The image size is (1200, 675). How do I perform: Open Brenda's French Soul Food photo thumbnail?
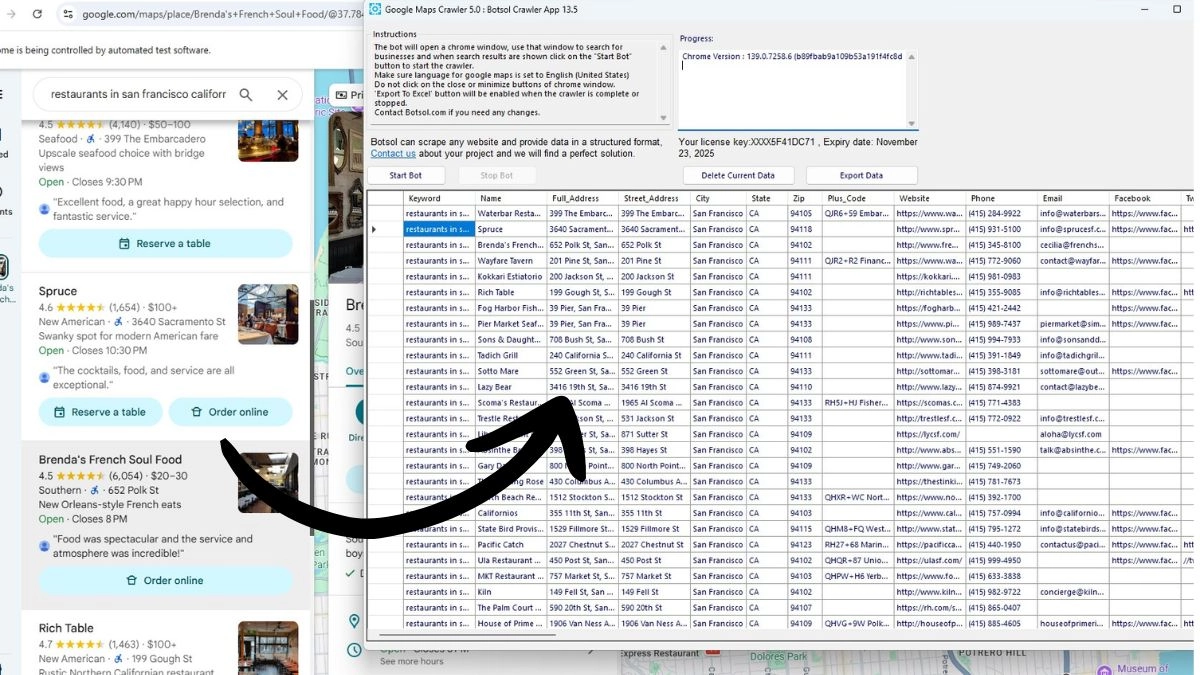(268, 482)
